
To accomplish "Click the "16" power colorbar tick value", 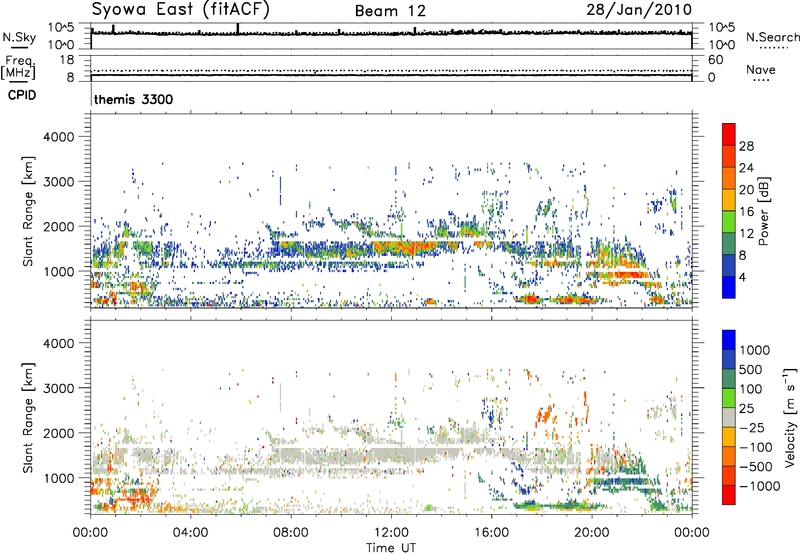I will (x=746, y=212).
